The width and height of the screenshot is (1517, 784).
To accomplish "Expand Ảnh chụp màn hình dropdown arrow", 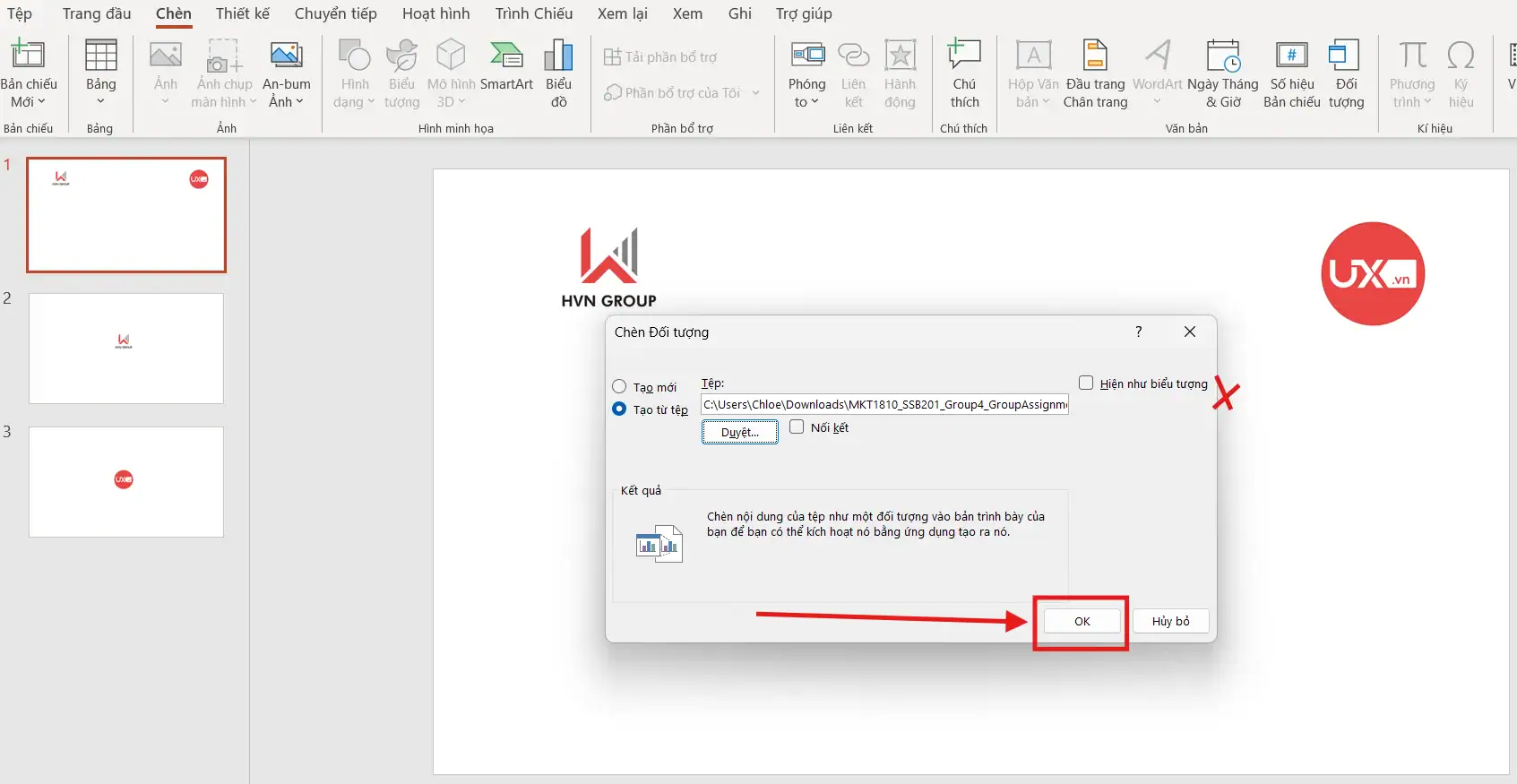I will pos(254,101).
